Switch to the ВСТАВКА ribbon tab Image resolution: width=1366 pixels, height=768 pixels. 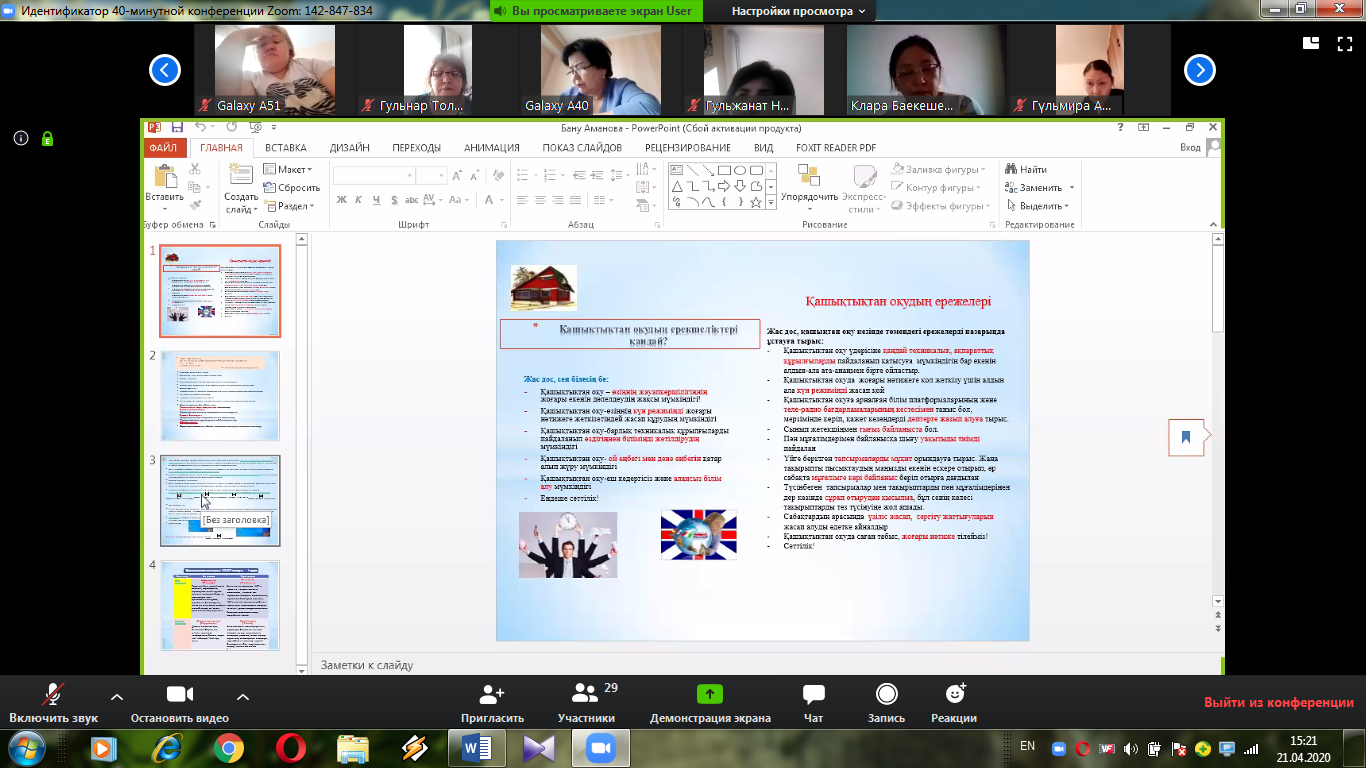pyautogui.click(x=286, y=148)
